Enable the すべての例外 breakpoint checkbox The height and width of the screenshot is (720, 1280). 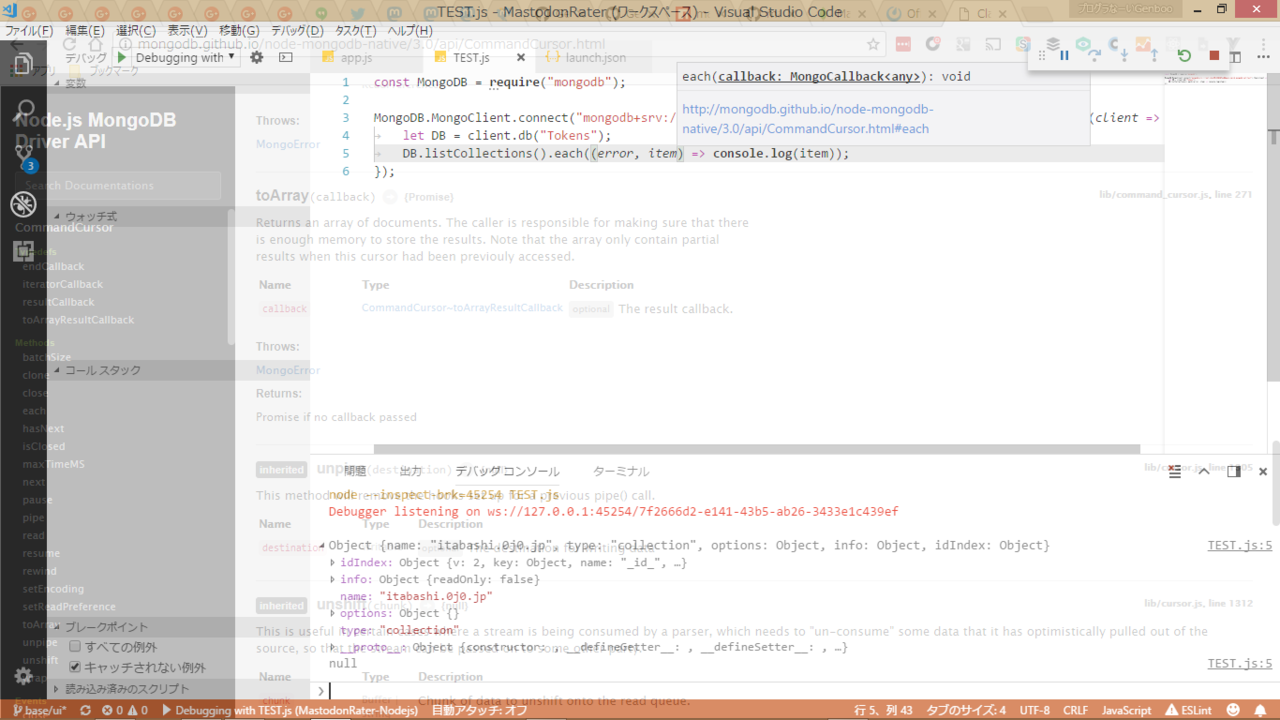point(75,647)
